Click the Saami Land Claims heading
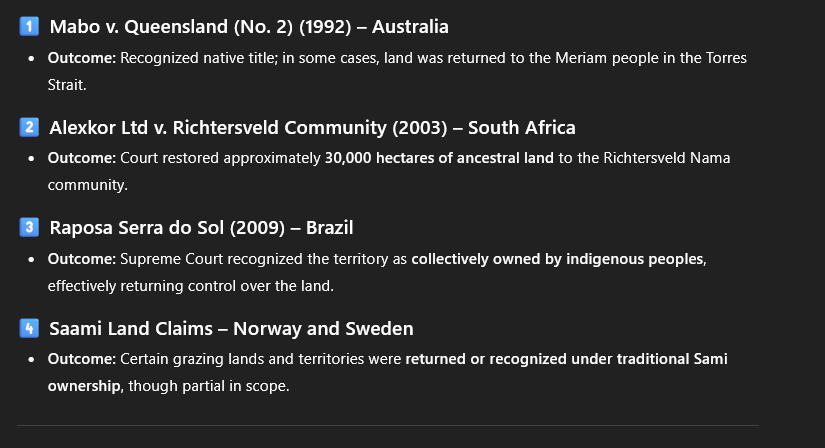Image resolution: width=825 pixels, height=448 pixels. coord(231,329)
